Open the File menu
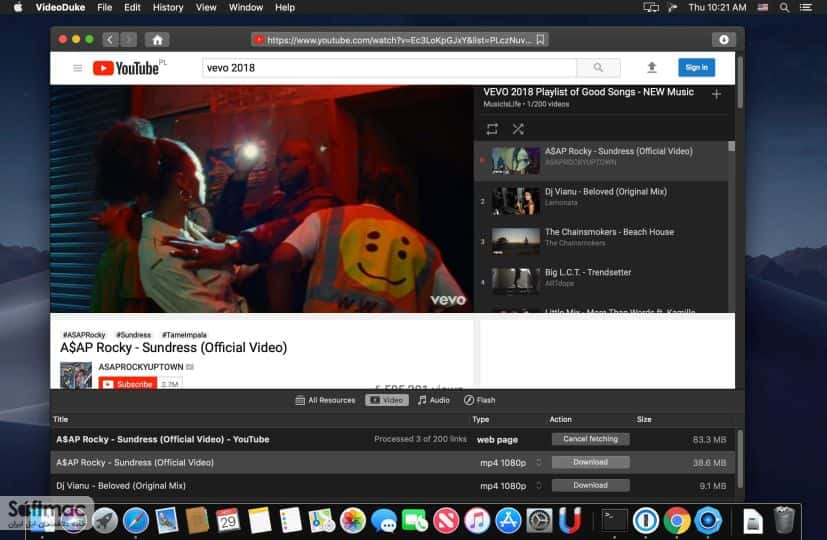 click(104, 7)
